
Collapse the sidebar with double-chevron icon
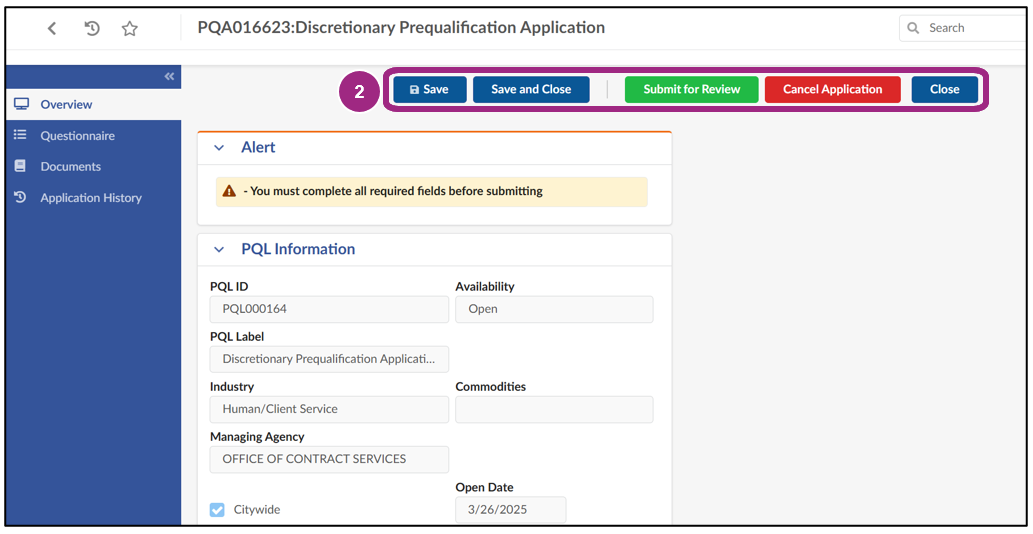pyautogui.click(x=169, y=77)
